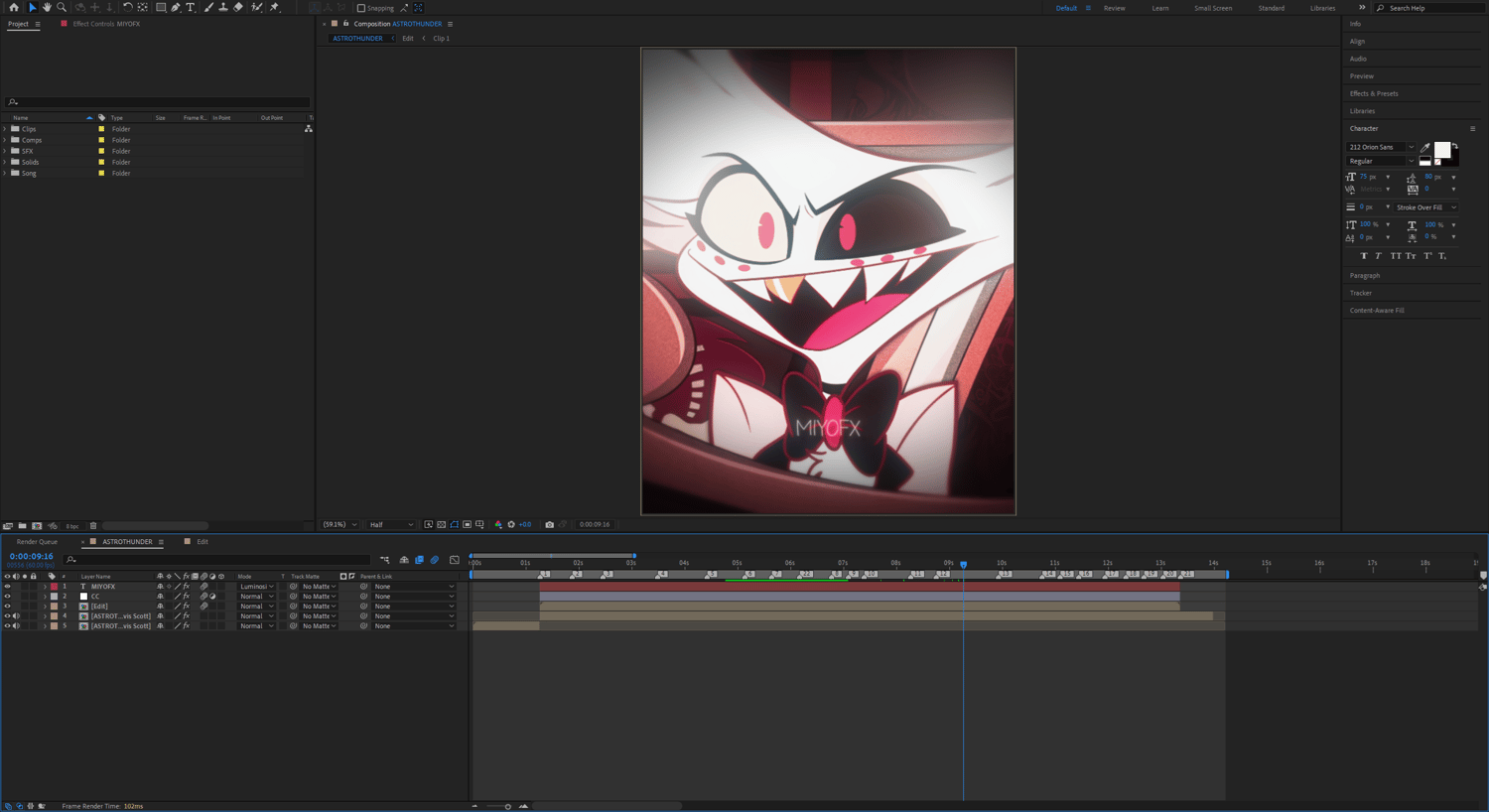Image resolution: width=1489 pixels, height=812 pixels.
Task: Select the Eraser tool
Action: 238,7
